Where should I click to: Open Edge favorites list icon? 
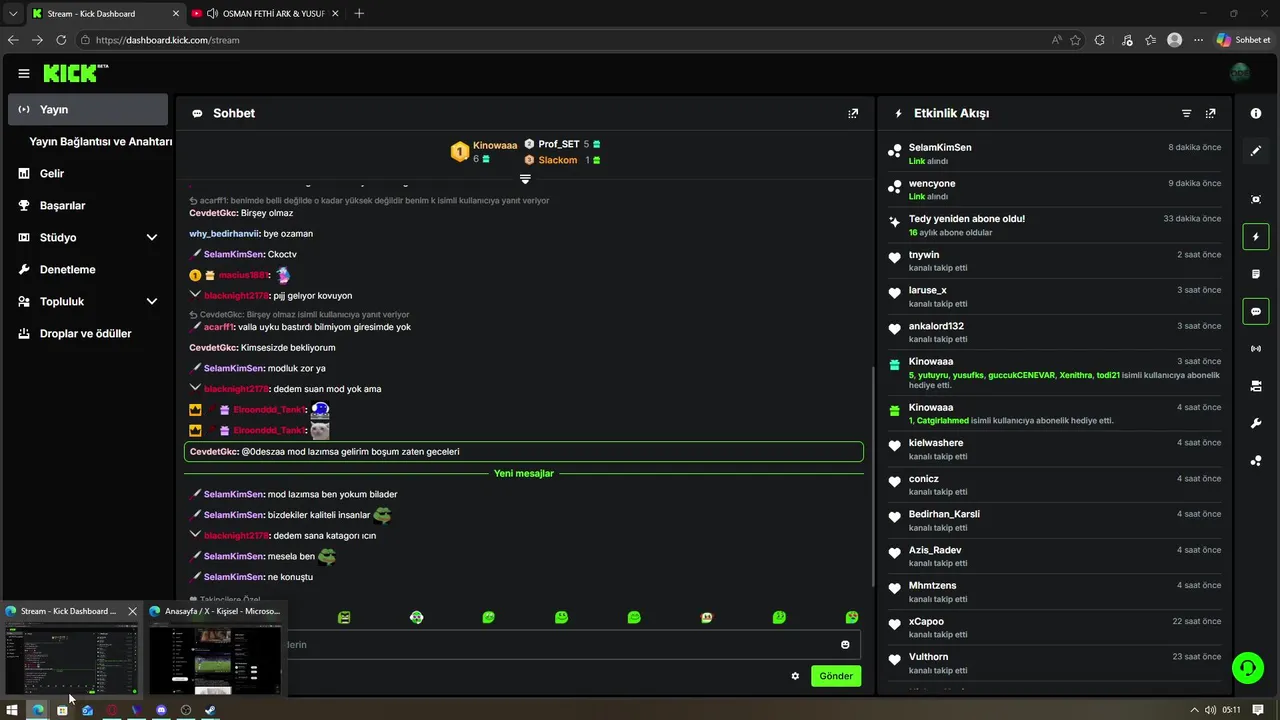coord(1151,40)
